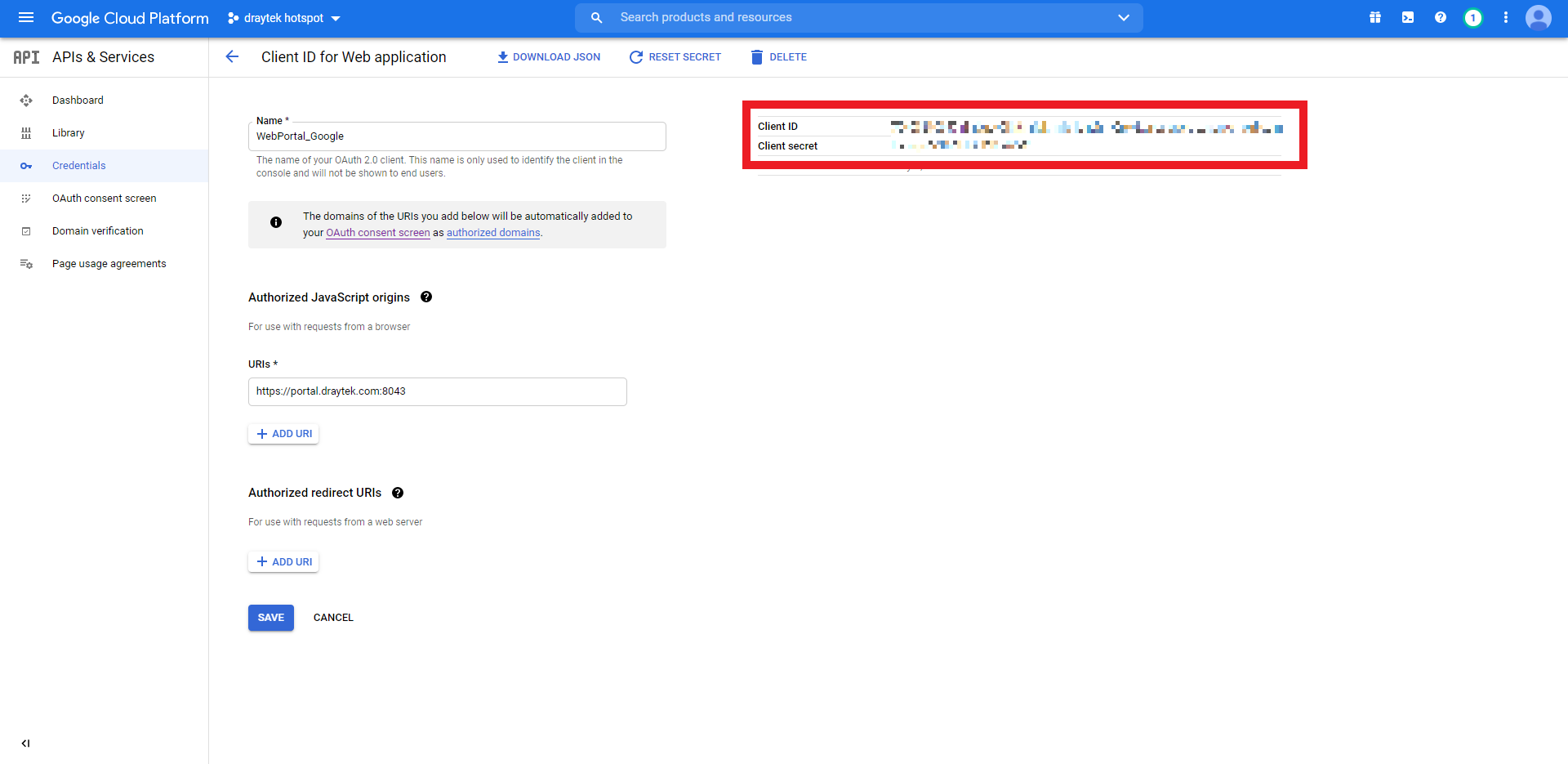Open help for Authorized JavaScript origins
Screen dimensions: 1568x764
pyautogui.click(x=426, y=297)
